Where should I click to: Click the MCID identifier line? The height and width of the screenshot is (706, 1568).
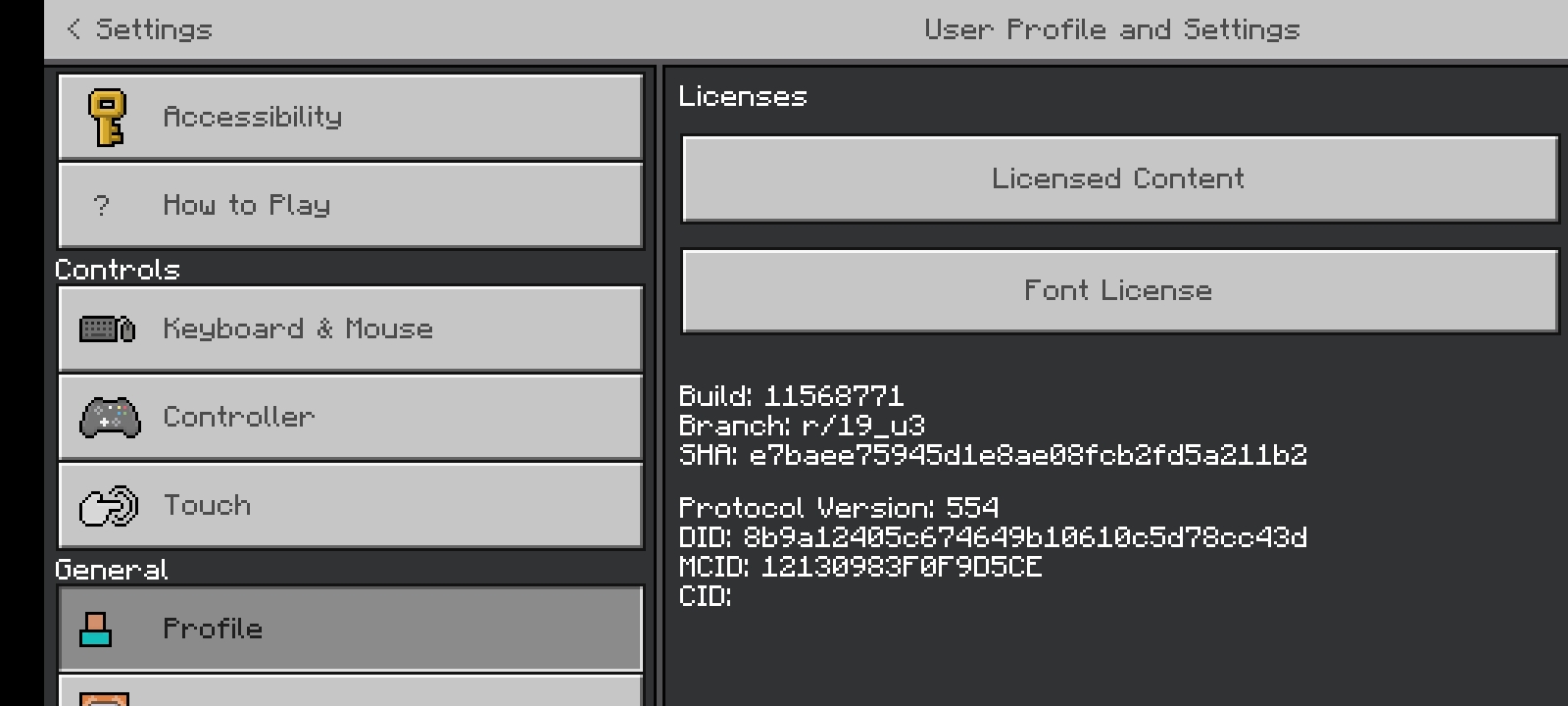859,567
